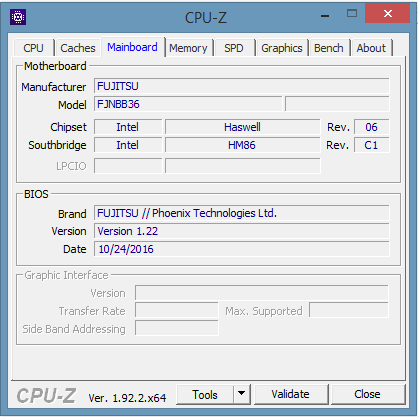Open the Graphics tab
Image resolution: width=418 pixels, height=417 pixels.
pos(282,48)
